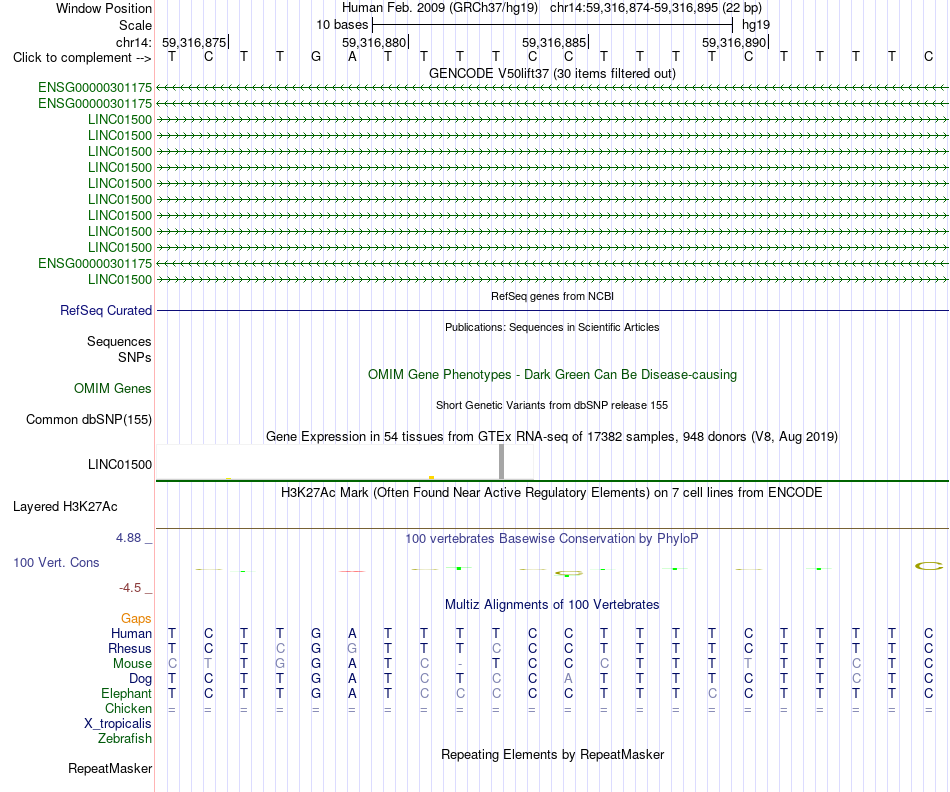Viewport: 950px width, 792px height.
Task: Open Multiz Alignments of 100 Vertebrates title
Action: point(552,604)
